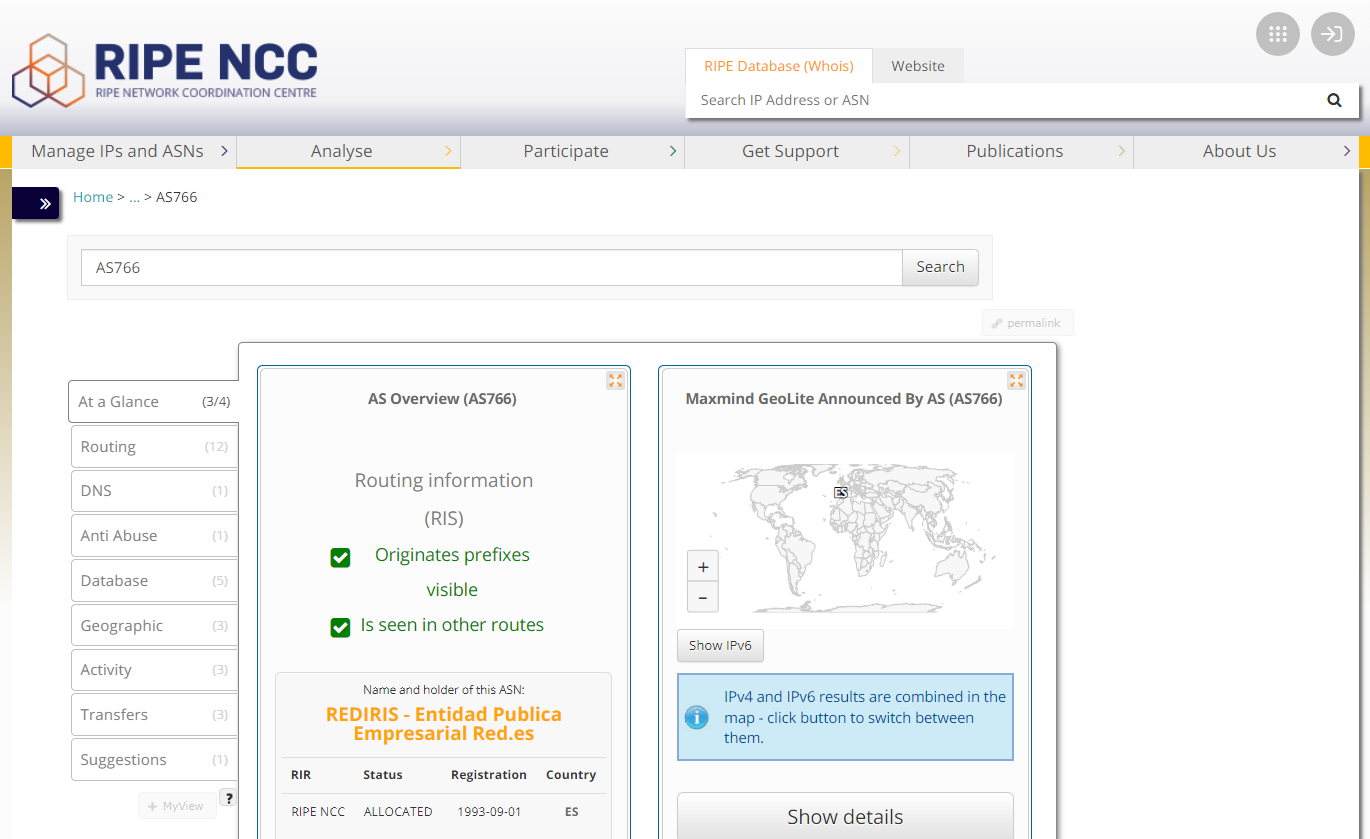Open the apps grid menu icon
Image resolution: width=1370 pixels, height=839 pixels.
[1277, 34]
